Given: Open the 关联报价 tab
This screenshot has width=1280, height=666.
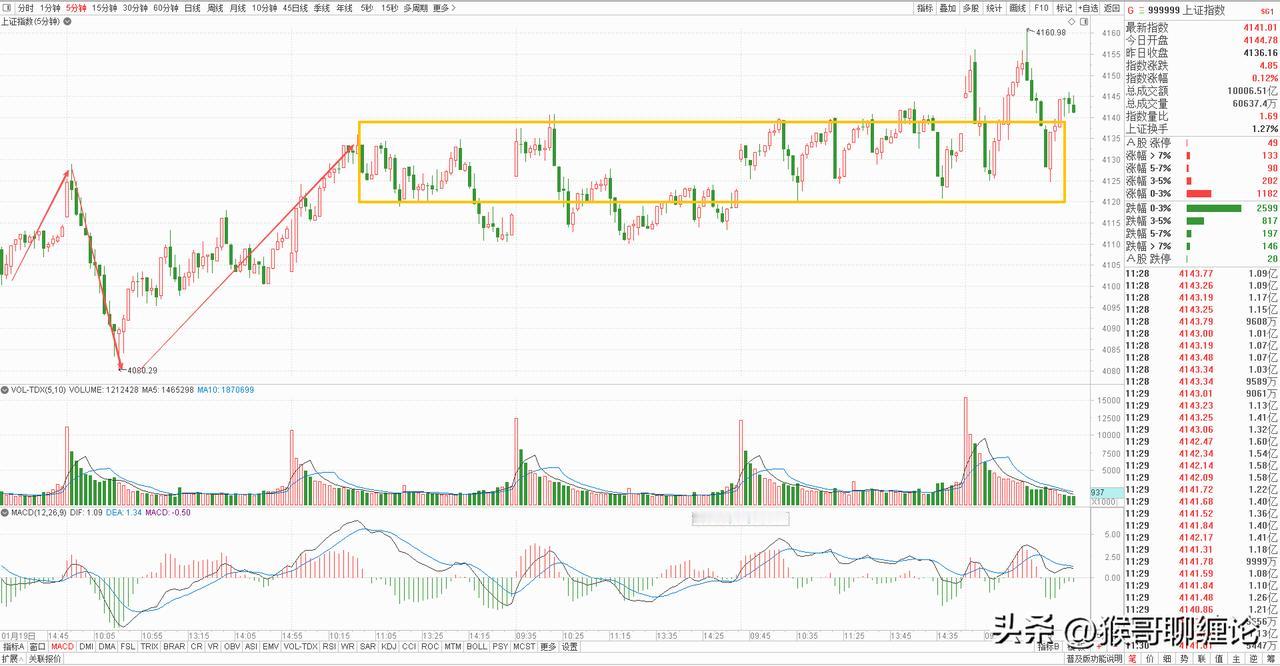Looking at the screenshot, I should coord(45,659).
